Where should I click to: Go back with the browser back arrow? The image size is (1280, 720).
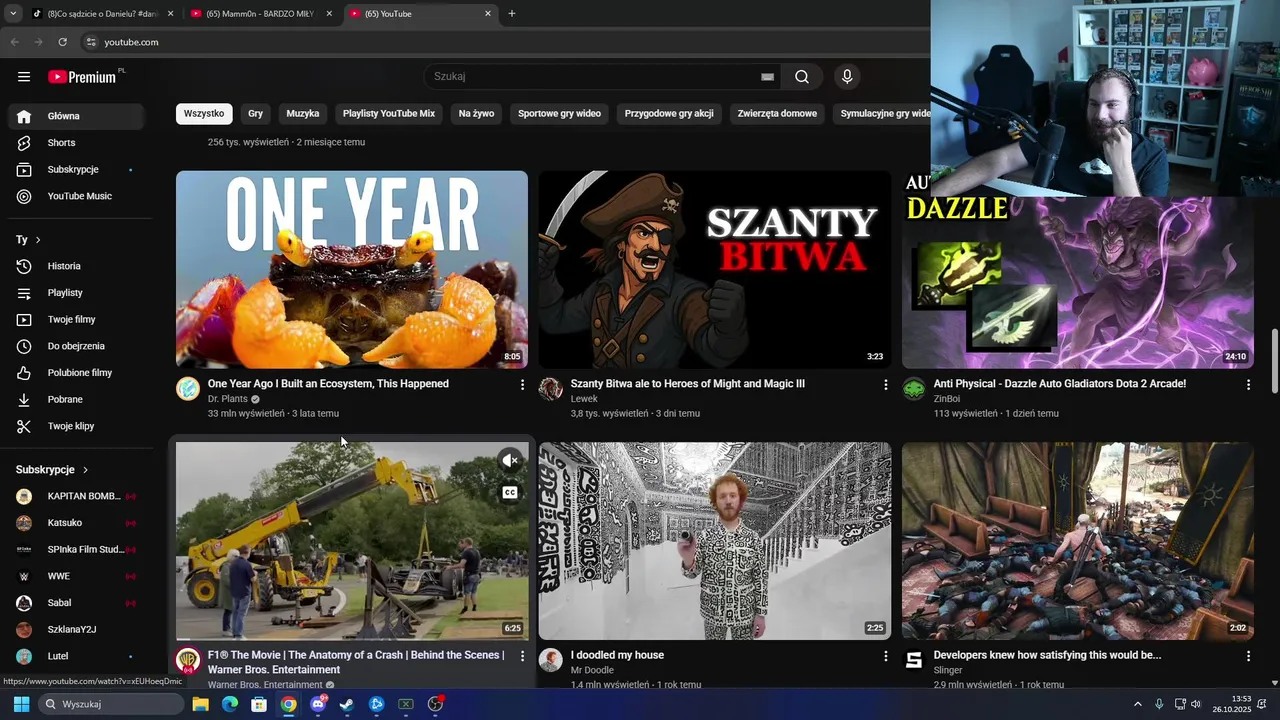coord(14,42)
